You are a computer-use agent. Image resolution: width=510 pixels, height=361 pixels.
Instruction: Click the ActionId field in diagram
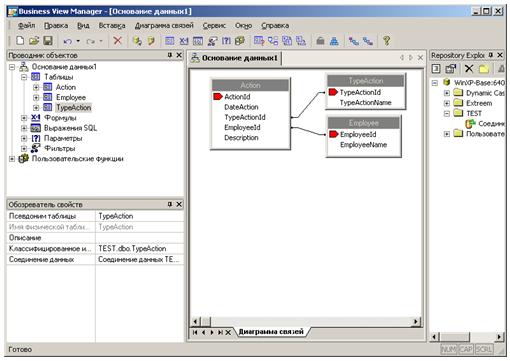[x=237, y=97]
